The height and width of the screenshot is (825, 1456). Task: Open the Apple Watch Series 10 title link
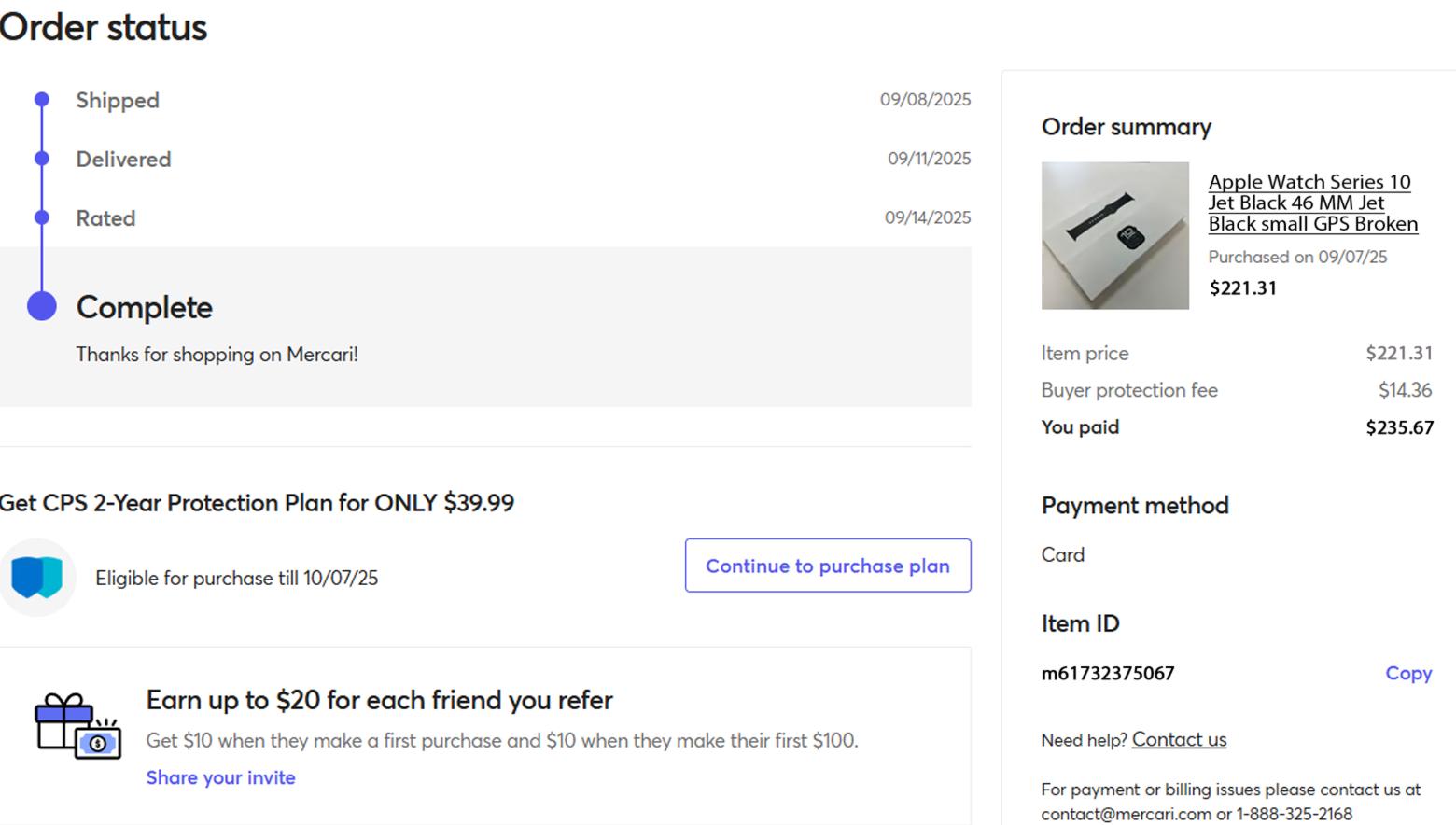(x=1311, y=203)
